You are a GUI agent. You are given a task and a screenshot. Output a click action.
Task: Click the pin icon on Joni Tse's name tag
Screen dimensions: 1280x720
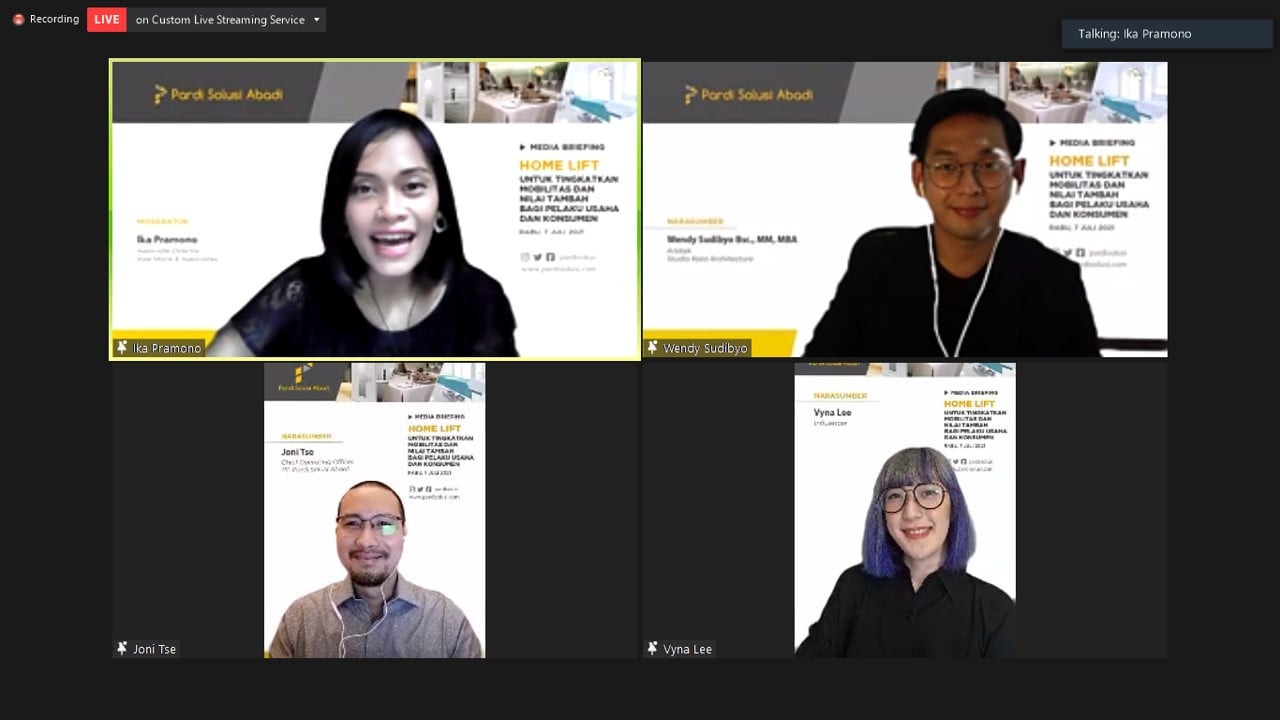point(120,649)
